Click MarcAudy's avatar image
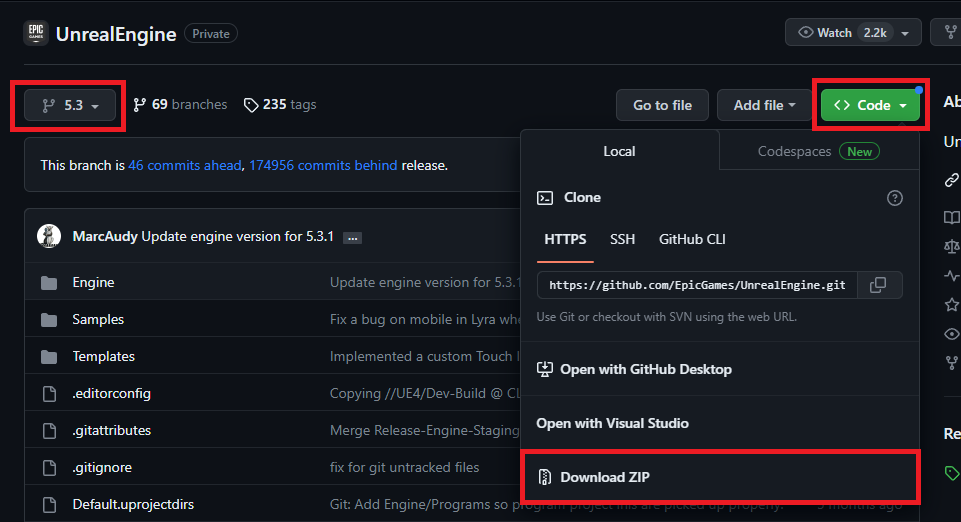961x522 pixels. pyautogui.click(x=49, y=236)
